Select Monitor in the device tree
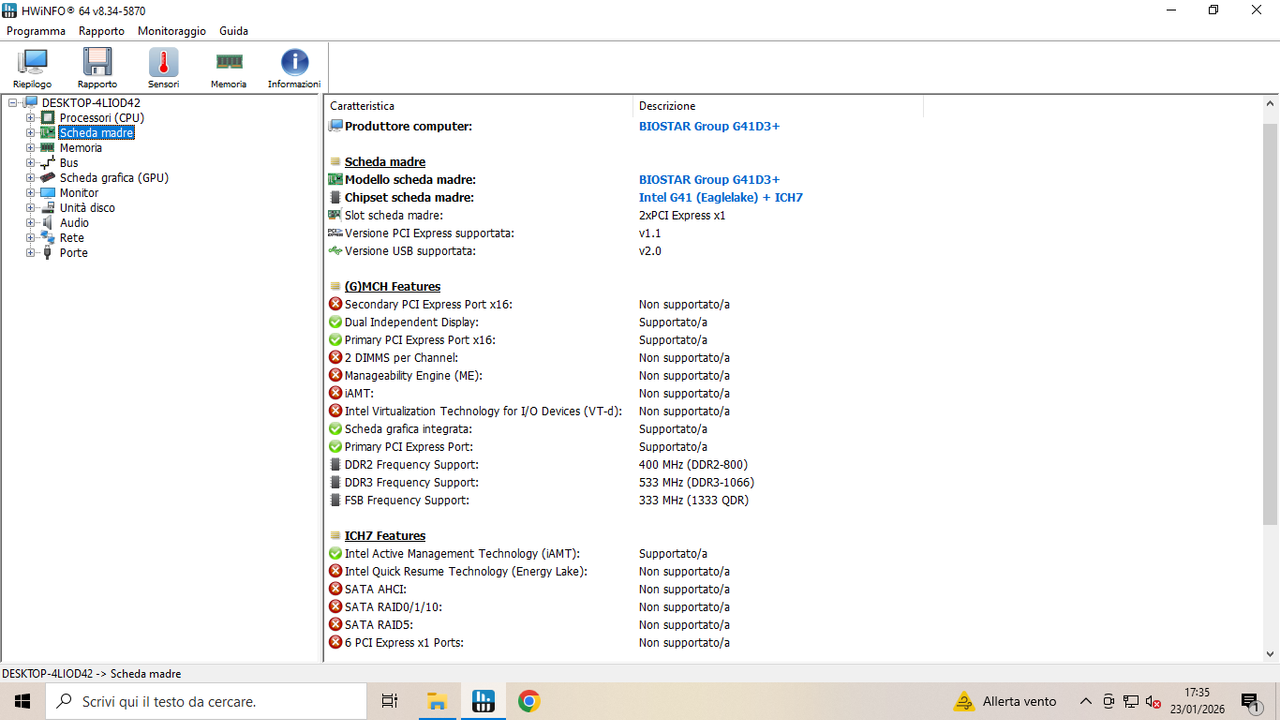The image size is (1280, 720). click(79, 193)
